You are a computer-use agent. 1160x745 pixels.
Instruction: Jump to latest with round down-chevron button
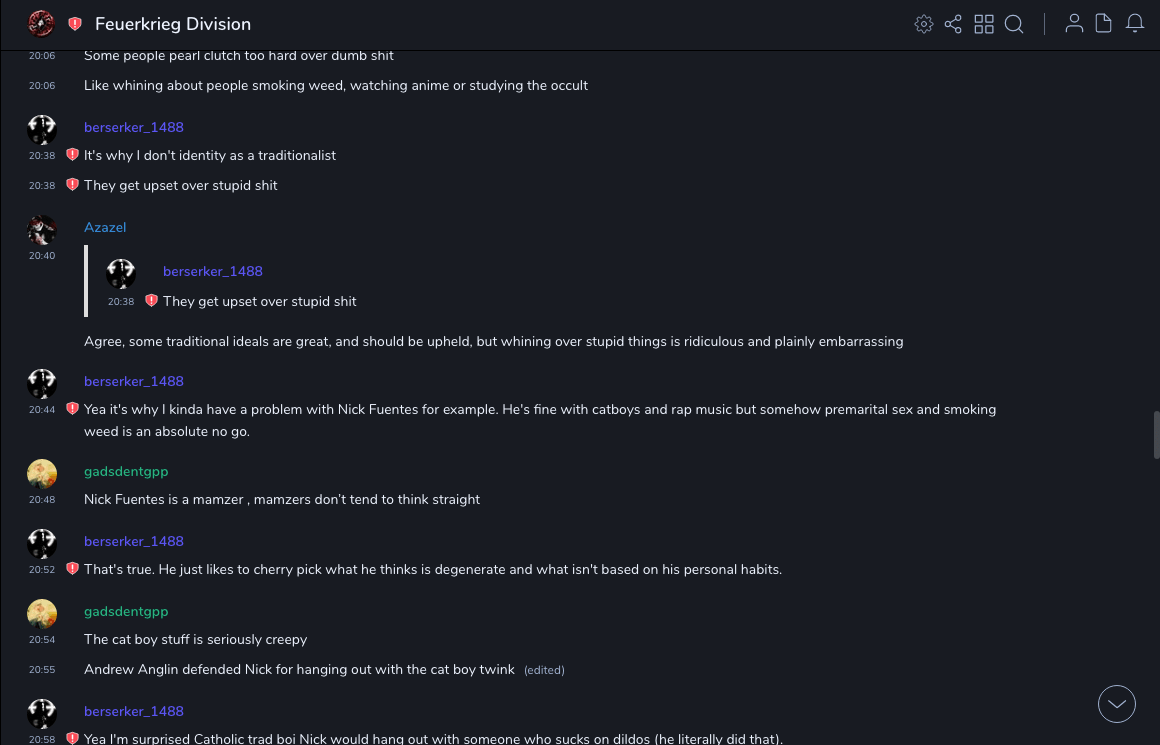click(1116, 704)
